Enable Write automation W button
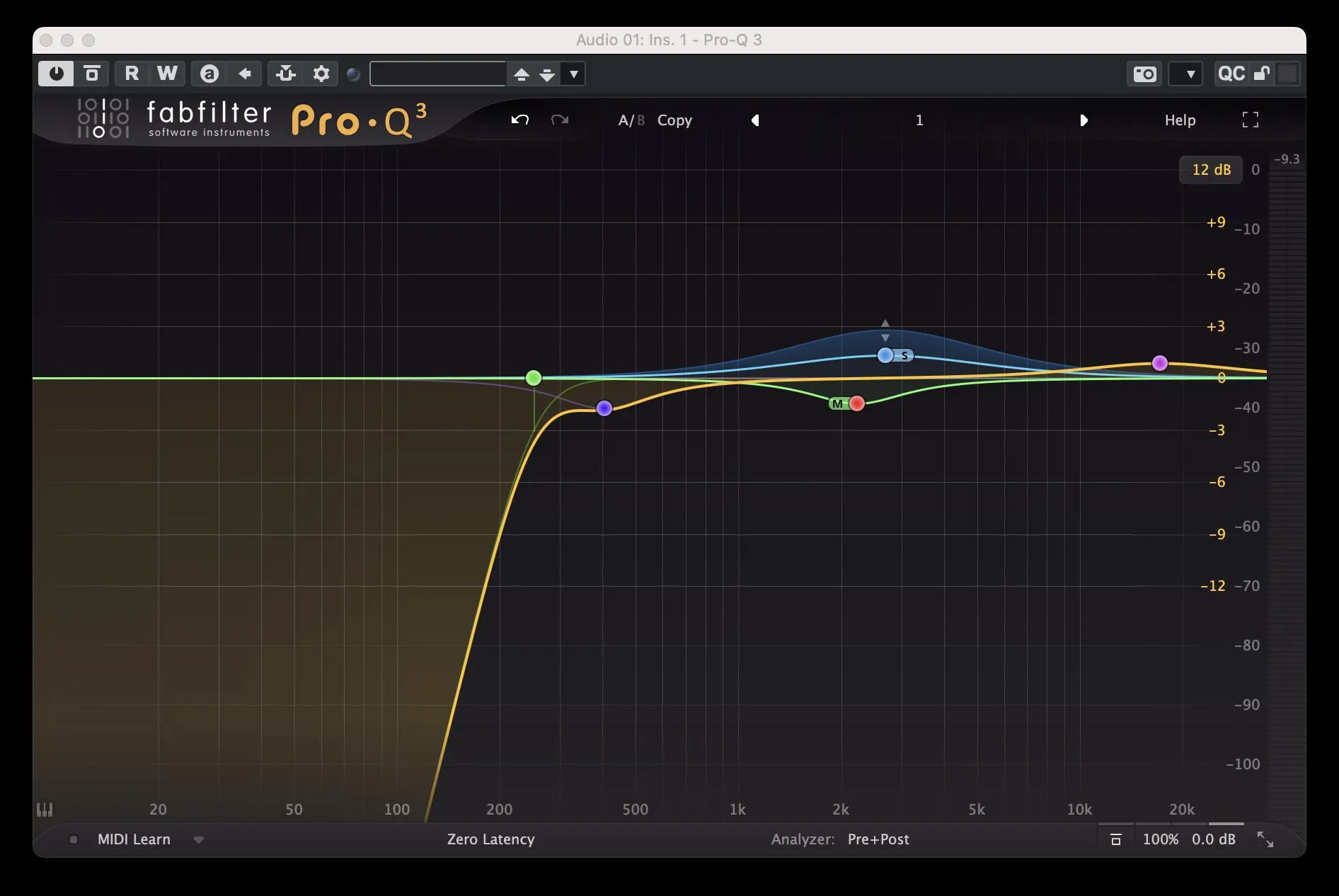 pyautogui.click(x=167, y=74)
